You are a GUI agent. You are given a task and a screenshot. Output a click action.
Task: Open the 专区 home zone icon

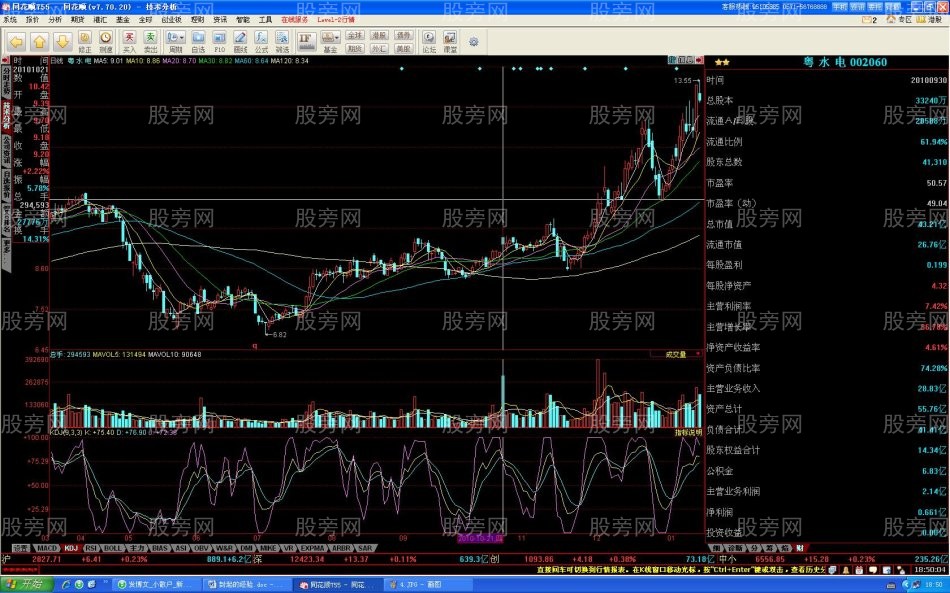(900, 20)
